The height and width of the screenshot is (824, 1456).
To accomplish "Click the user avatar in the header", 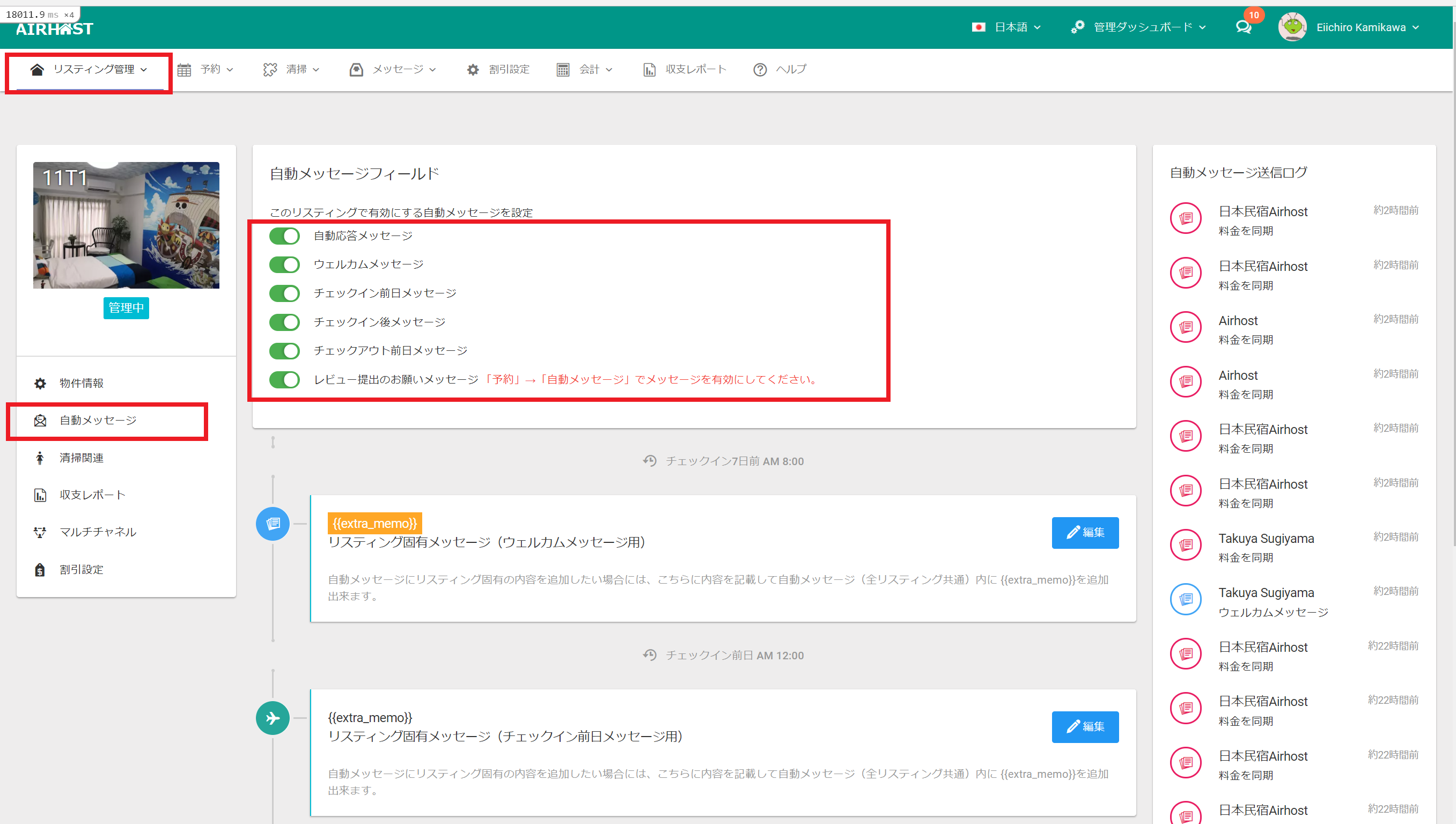I will (1292, 27).
